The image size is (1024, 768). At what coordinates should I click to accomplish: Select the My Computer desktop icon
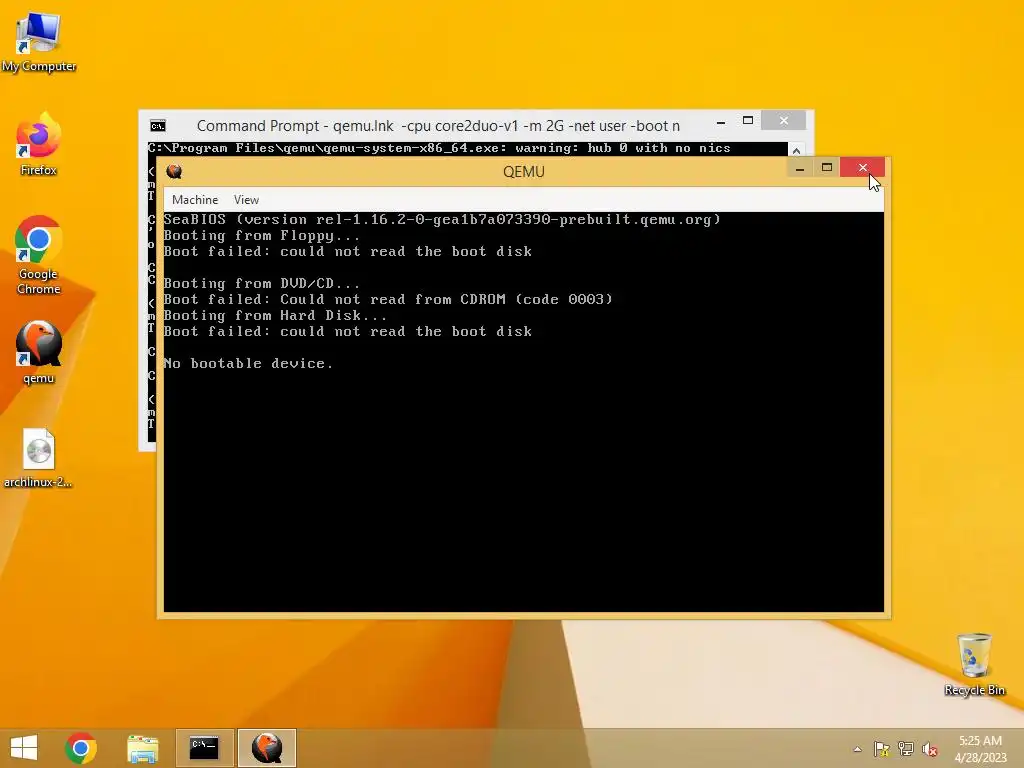click(x=39, y=42)
